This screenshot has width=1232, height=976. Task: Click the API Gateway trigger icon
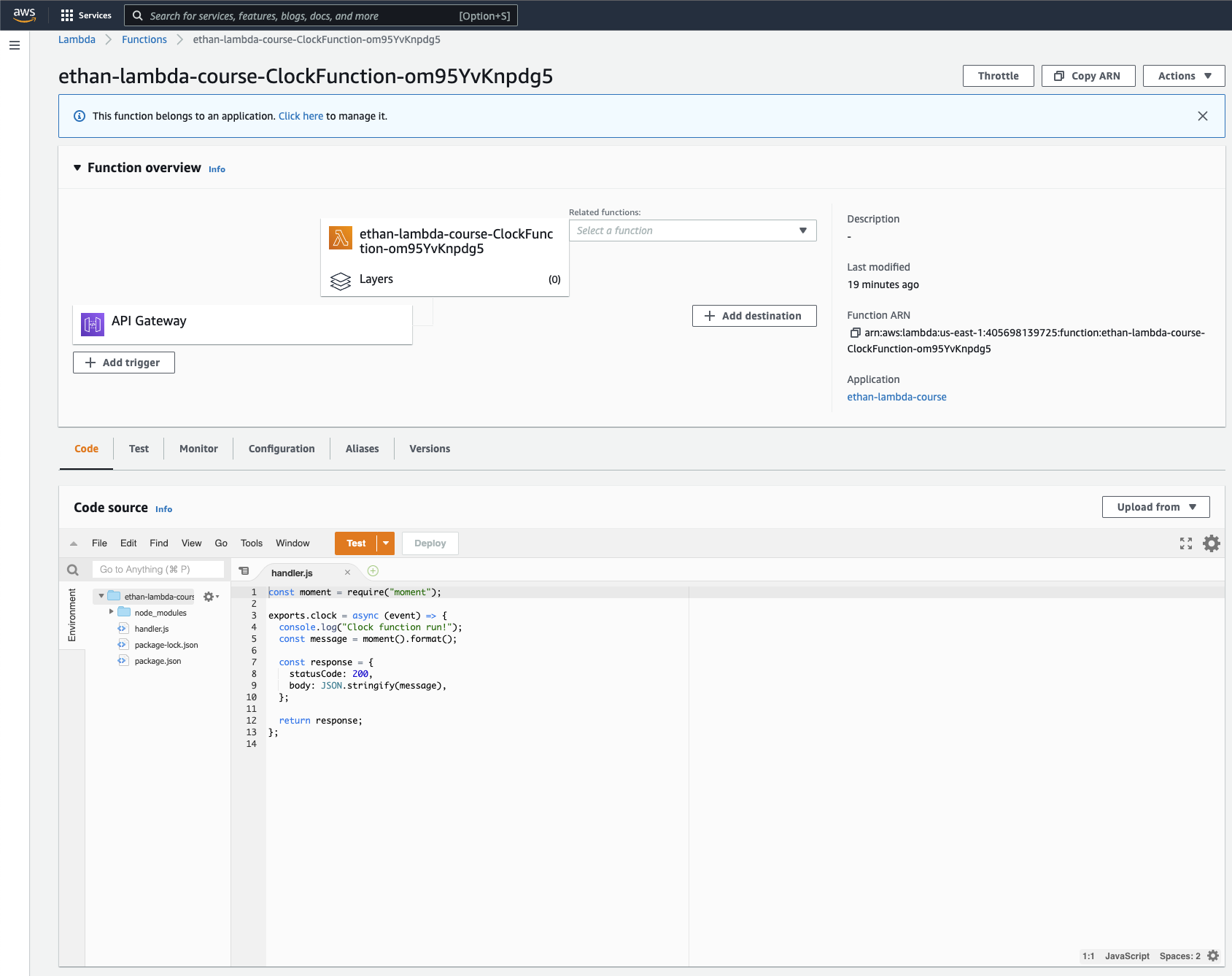(93, 324)
